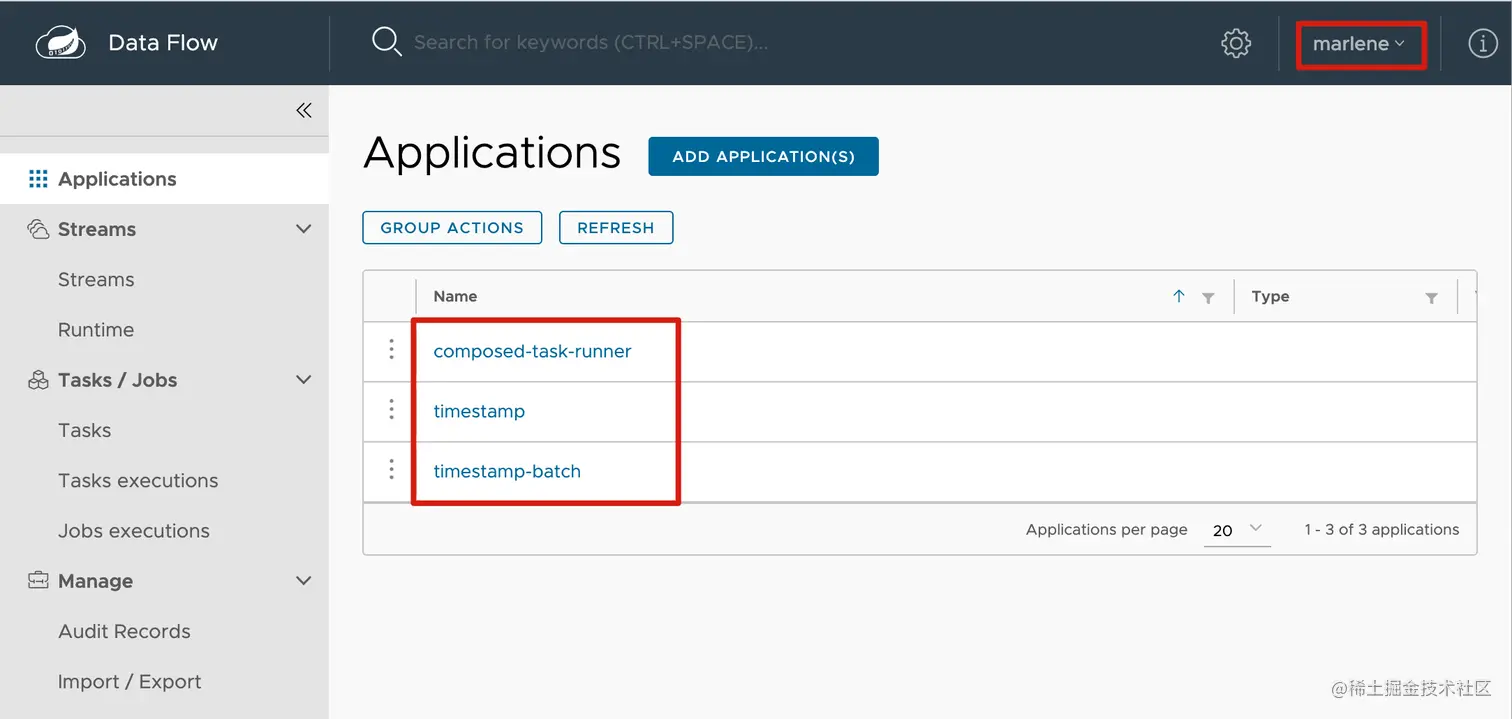Open the timestamp application link

pyautogui.click(x=479, y=411)
